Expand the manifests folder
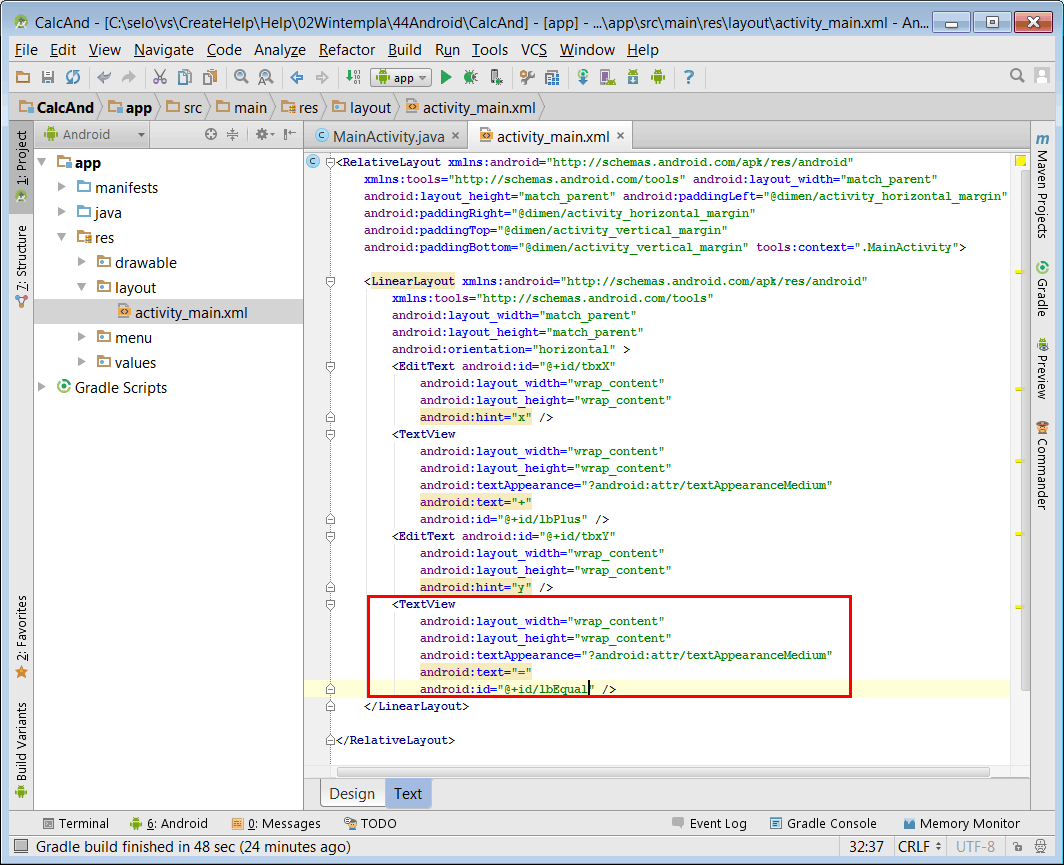This screenshot has width=1064, height=865. pos(62,187)
